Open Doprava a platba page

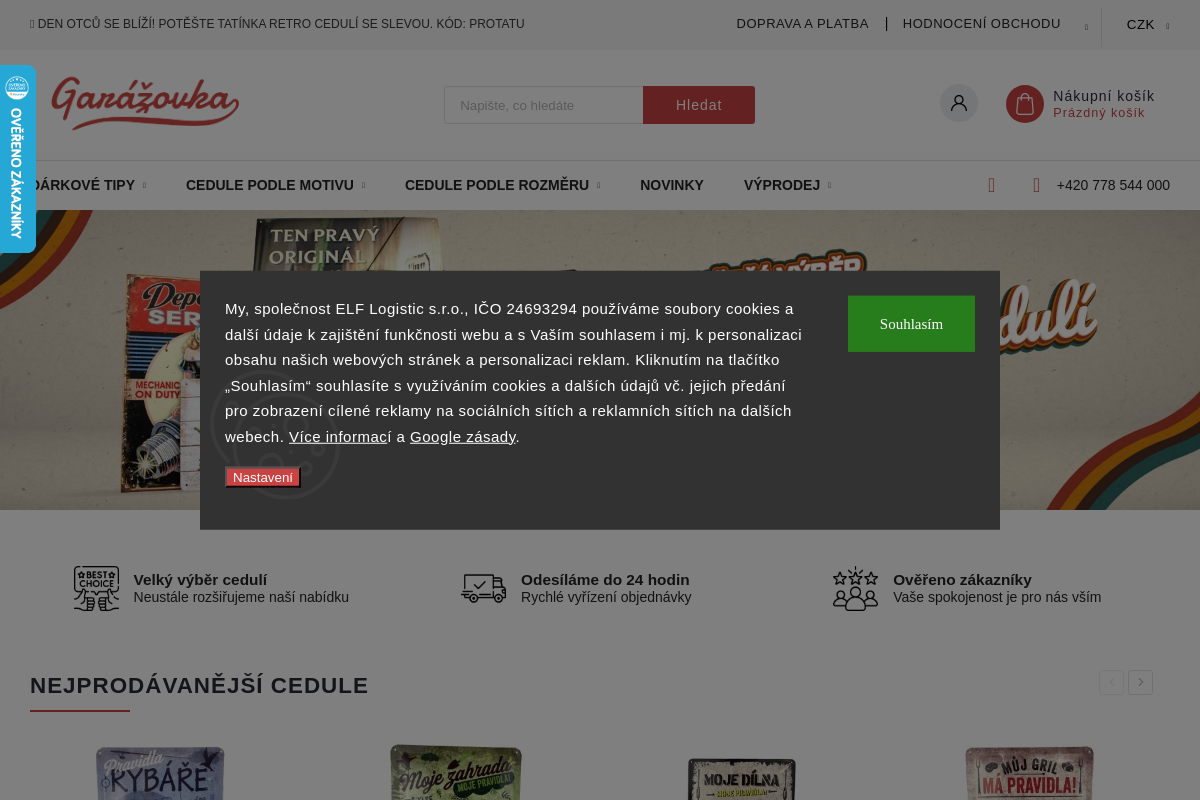(x=802, y=24)
